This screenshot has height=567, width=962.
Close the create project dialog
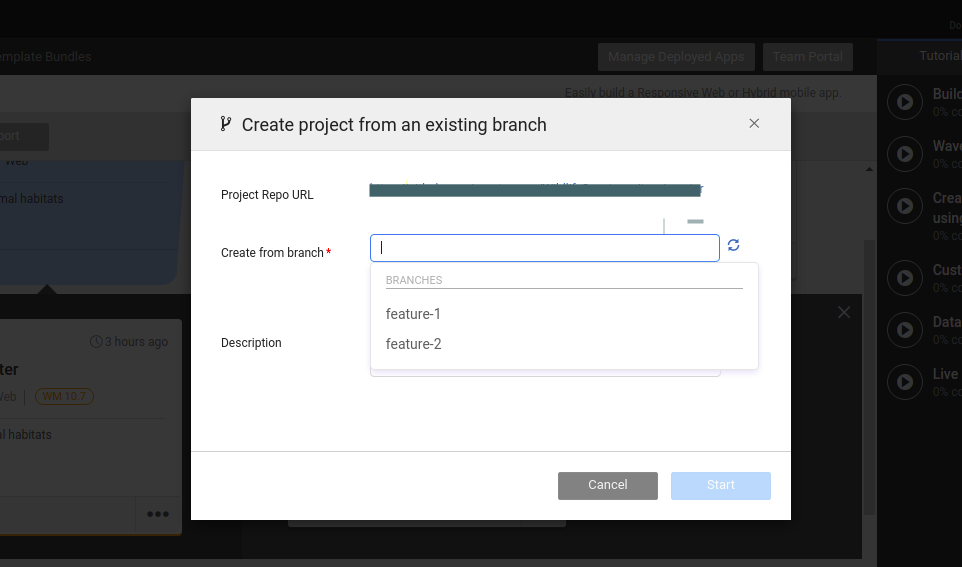[754, 124]
